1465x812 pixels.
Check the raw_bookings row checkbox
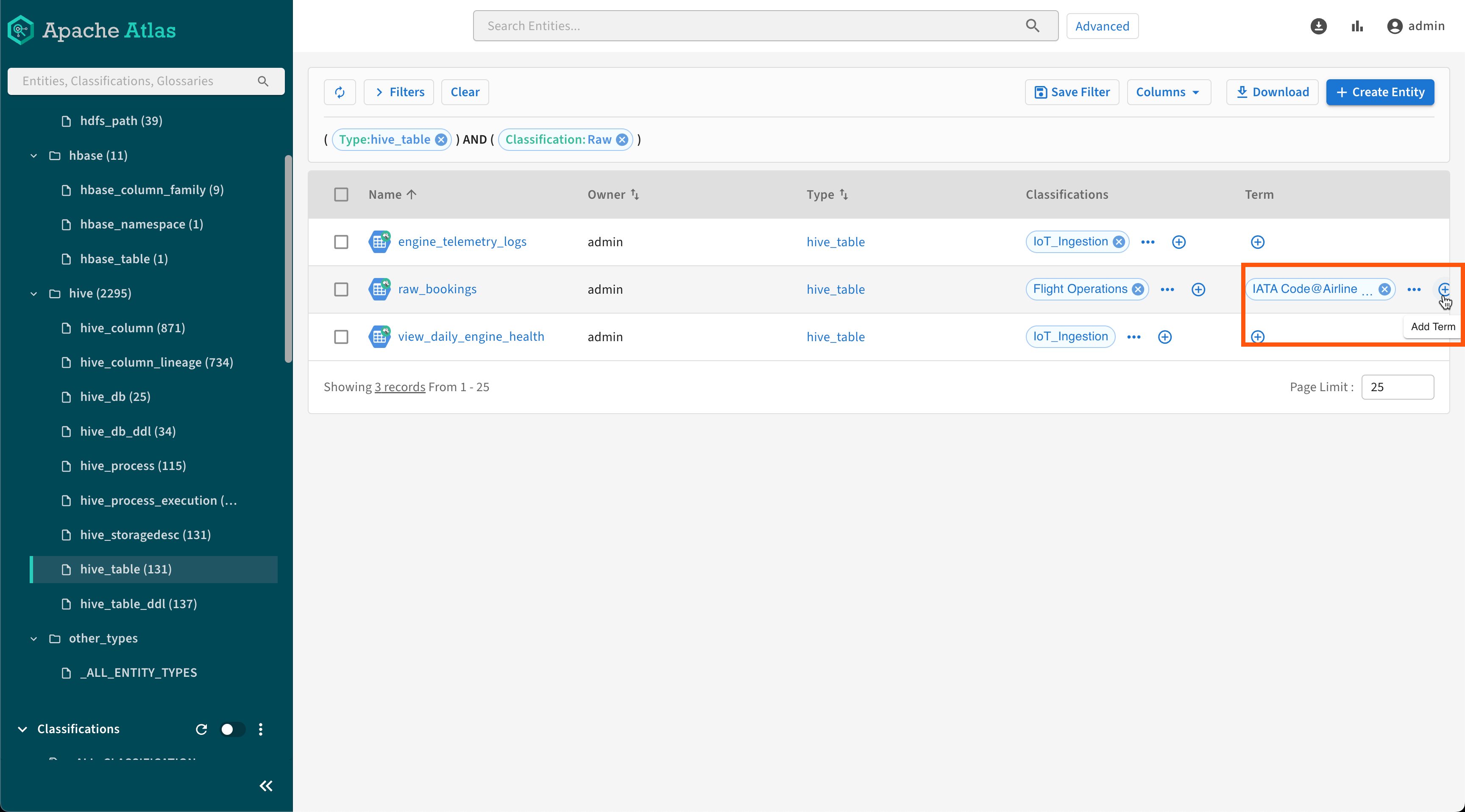(x=341, y=289)
